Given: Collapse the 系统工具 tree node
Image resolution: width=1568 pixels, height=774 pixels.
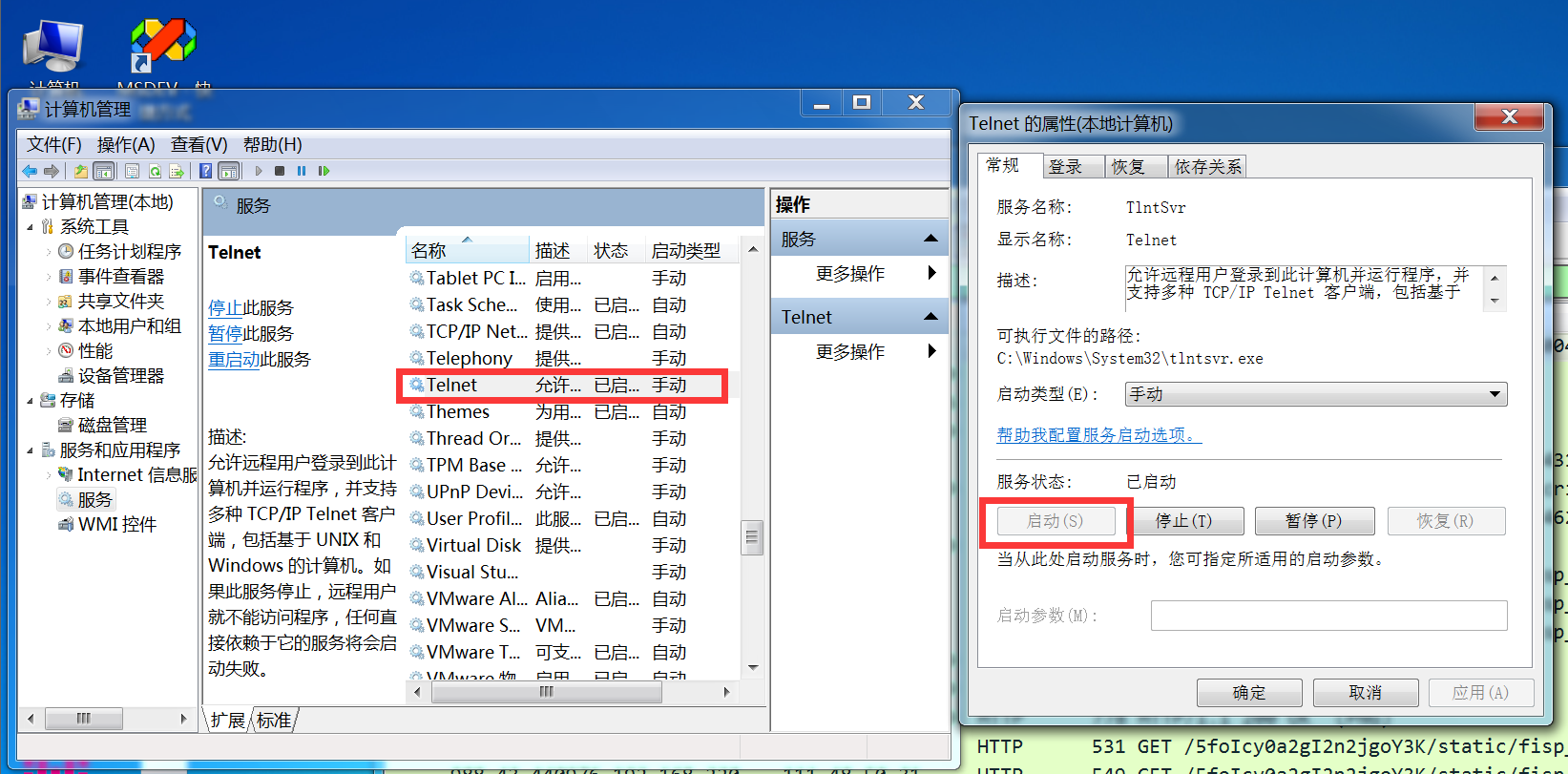Looking at the screenshot, I should tap(30, 227).
